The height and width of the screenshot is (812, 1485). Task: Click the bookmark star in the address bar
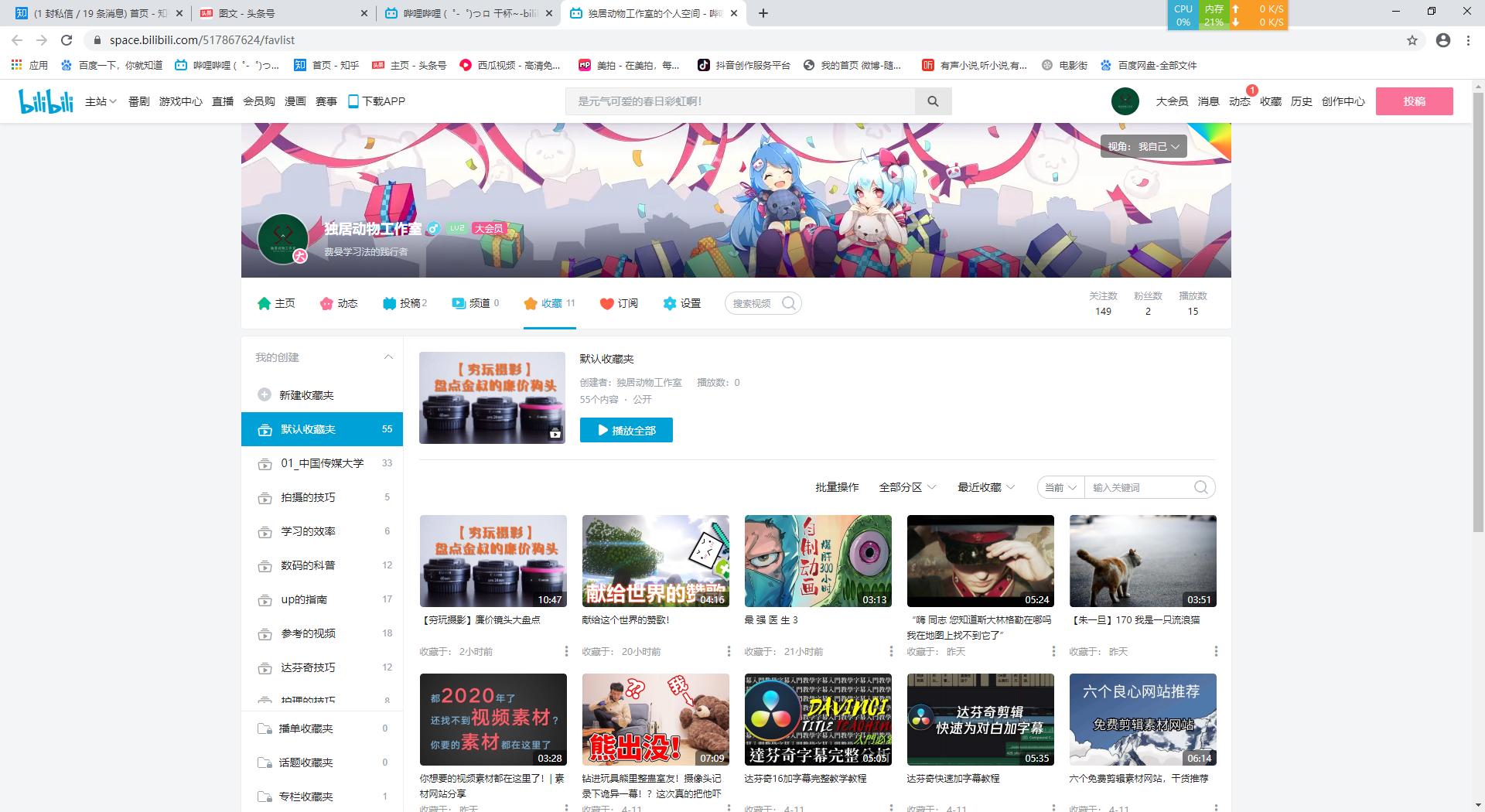click(x=1413, y=40)
